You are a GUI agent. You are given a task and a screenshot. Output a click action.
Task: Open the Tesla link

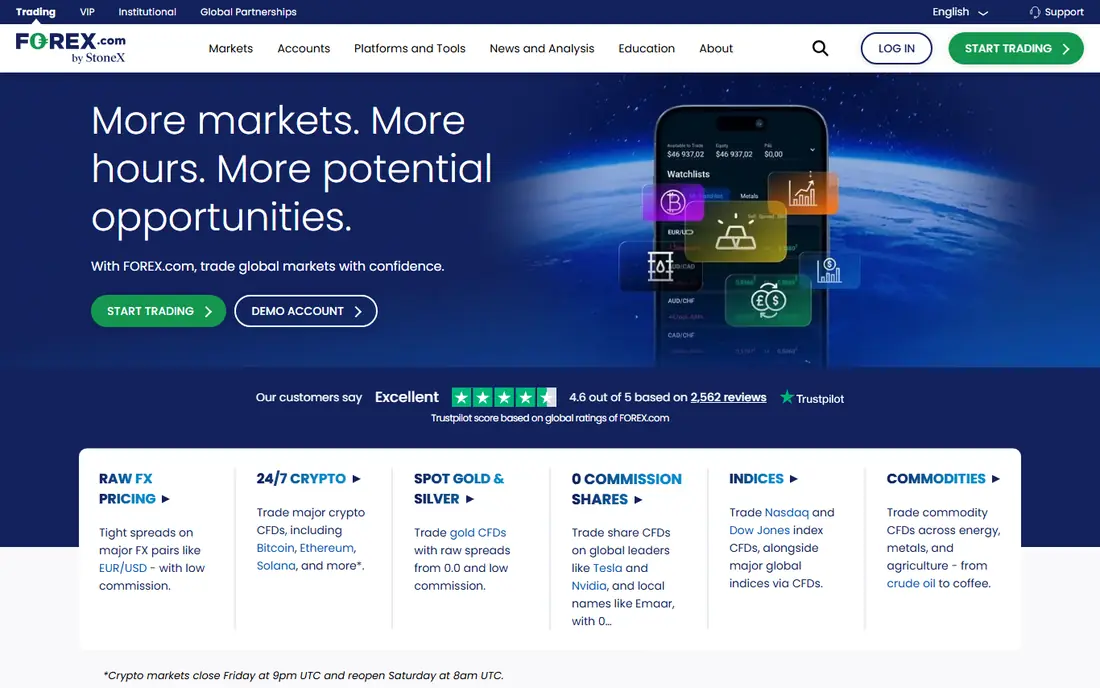(608, 568)
